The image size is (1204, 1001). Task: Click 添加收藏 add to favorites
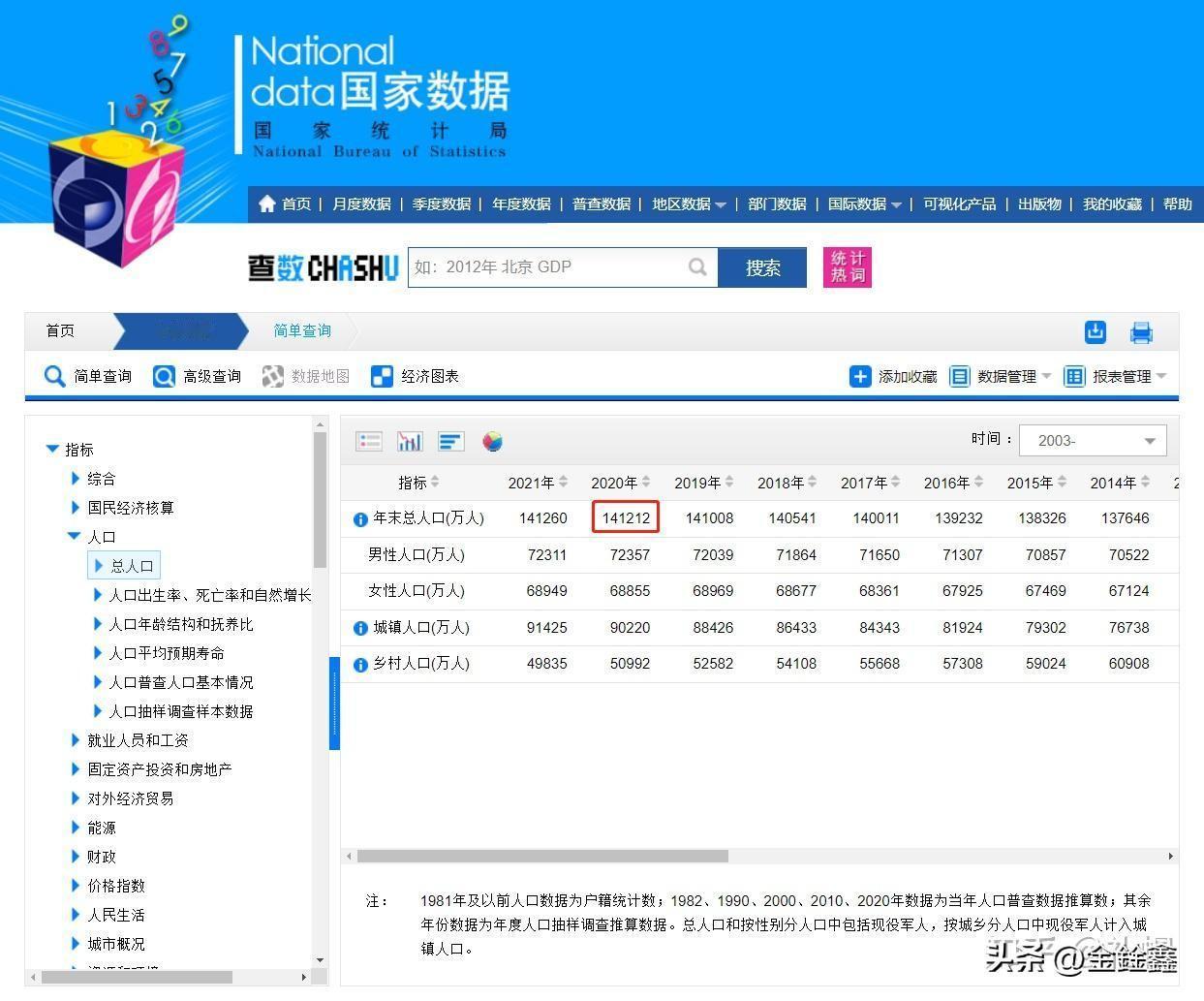click(x=893, y=376)
